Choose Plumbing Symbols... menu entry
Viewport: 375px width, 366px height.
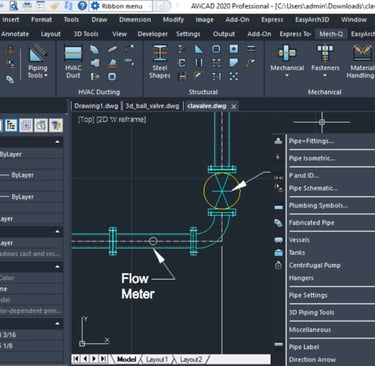point(318,206)
